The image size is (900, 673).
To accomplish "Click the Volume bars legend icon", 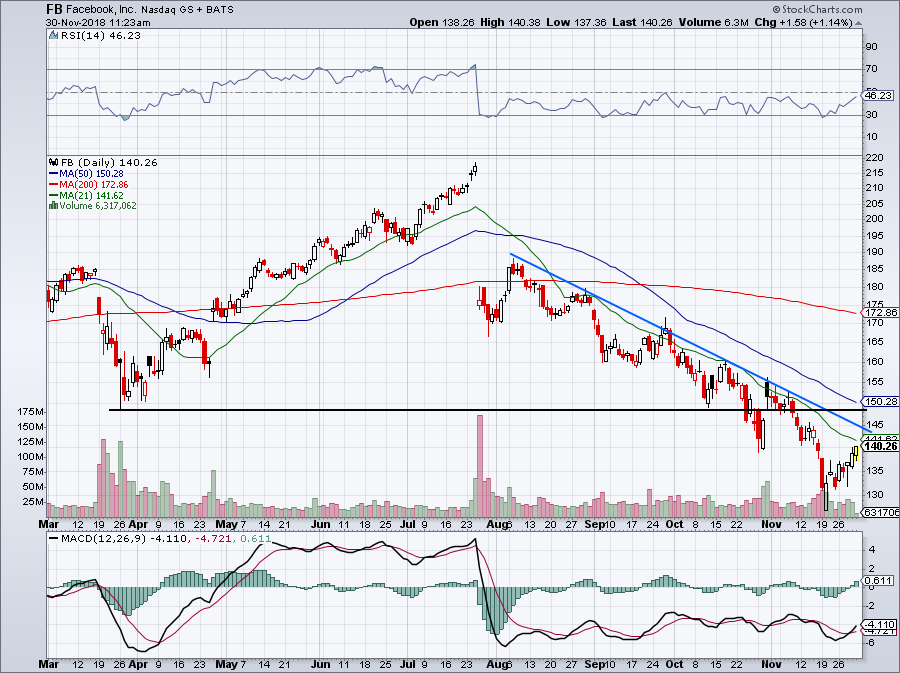I will pyautogui.click(x=53, y=205).
